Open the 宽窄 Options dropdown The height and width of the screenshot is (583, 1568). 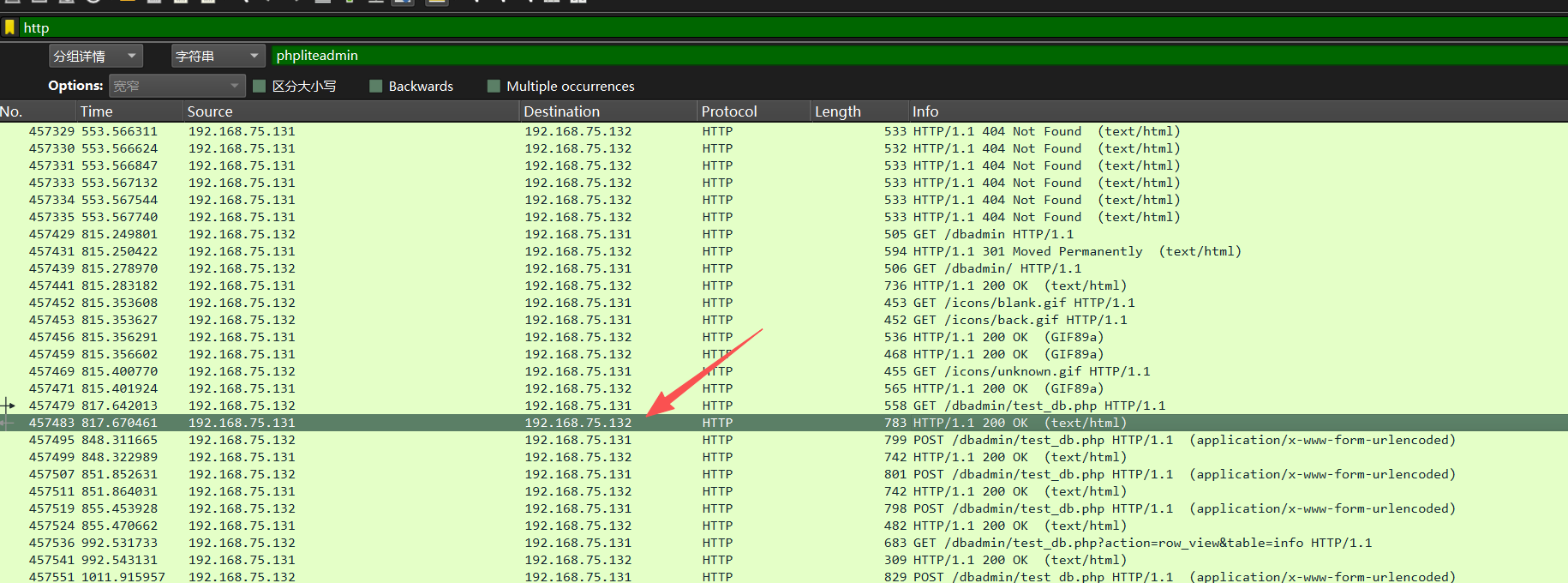tap(177, 86)
